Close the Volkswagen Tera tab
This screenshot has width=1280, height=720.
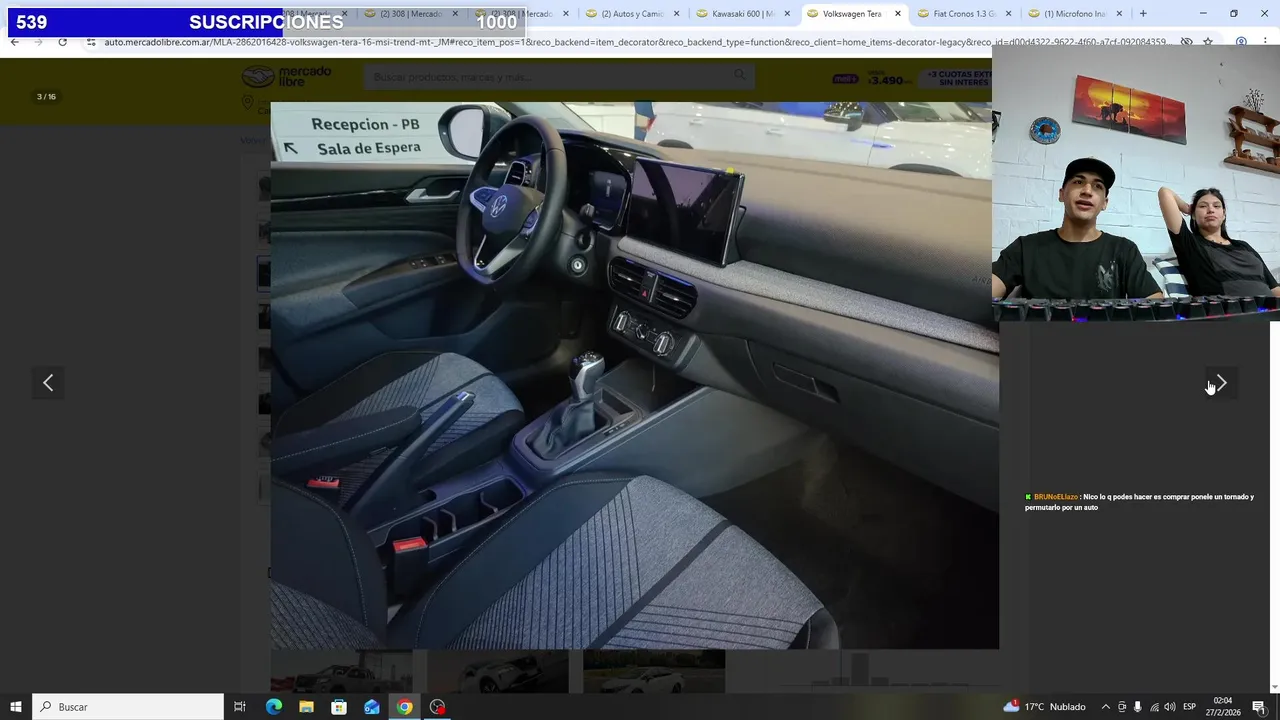point(897,14)
